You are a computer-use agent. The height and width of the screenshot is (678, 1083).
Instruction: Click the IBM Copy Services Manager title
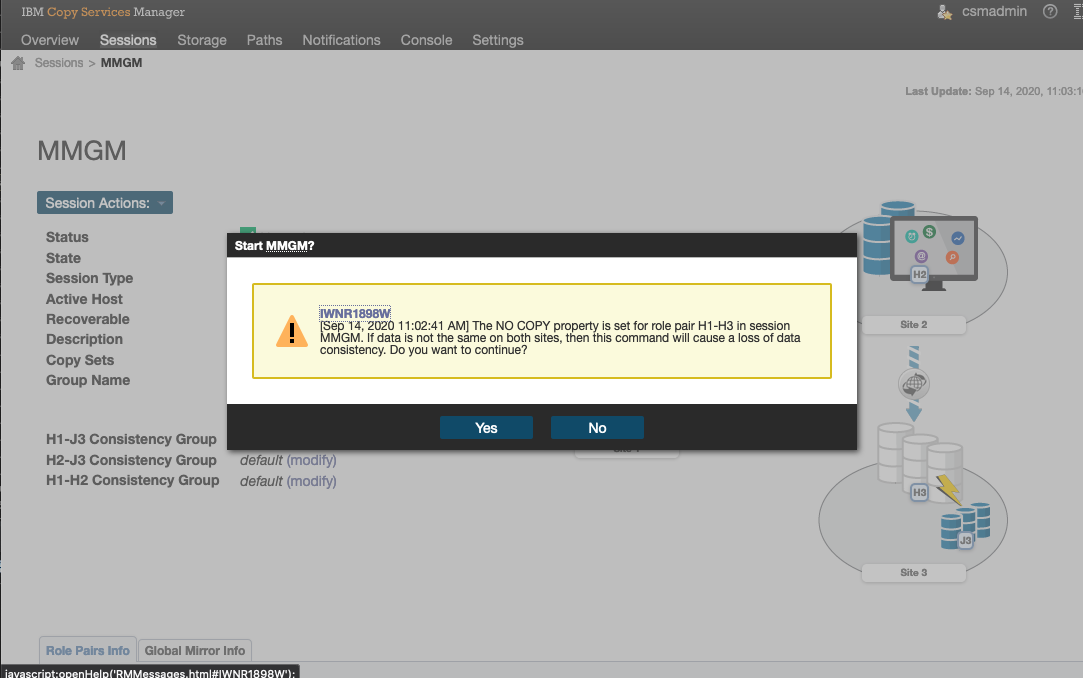click(x=103, y=12)
